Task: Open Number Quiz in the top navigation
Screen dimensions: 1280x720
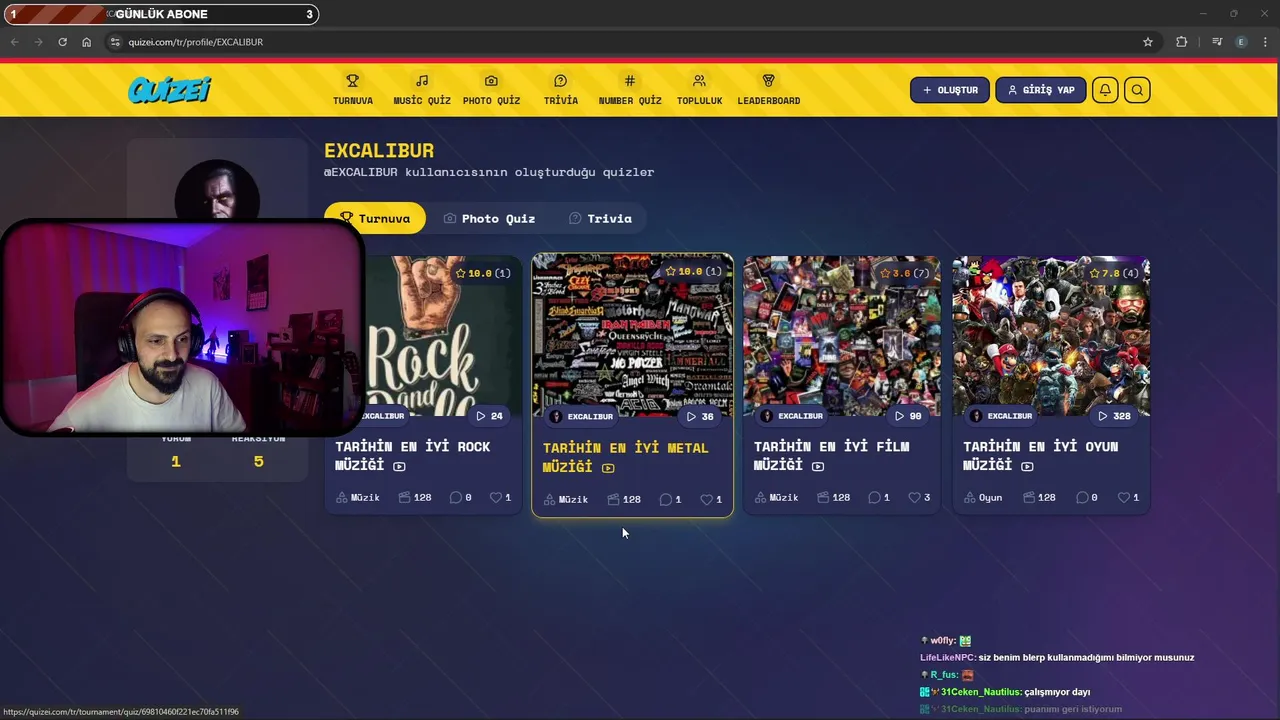Action: [630, 90]
